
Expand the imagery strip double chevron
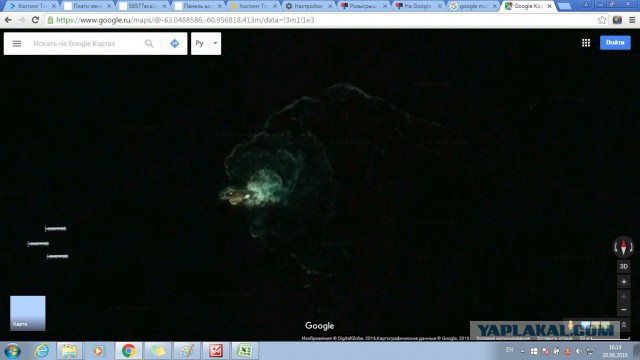[x=624, y=325]
